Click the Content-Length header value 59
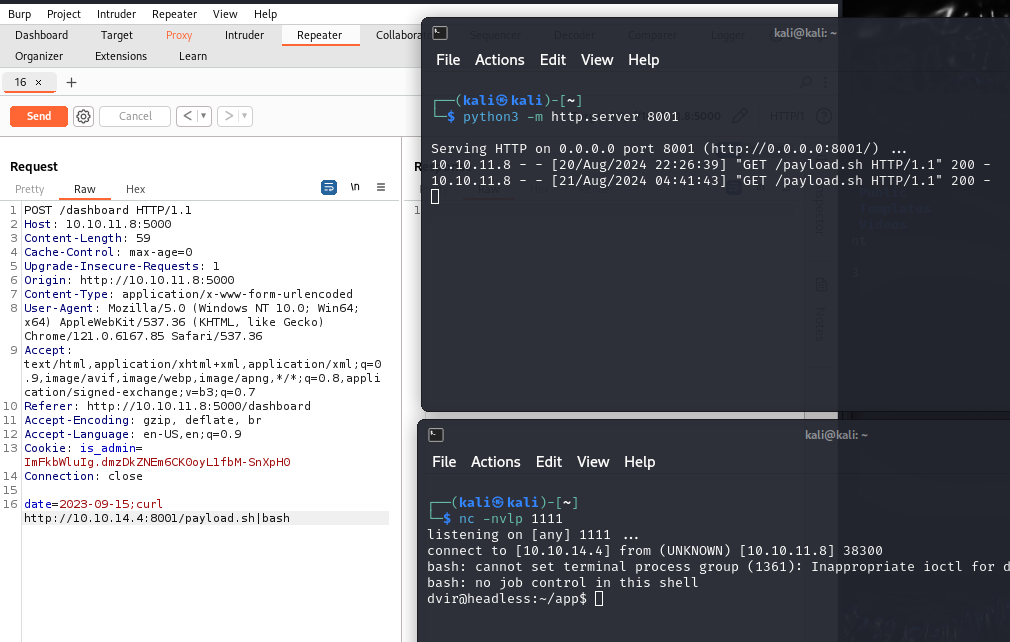 (143, 238)
